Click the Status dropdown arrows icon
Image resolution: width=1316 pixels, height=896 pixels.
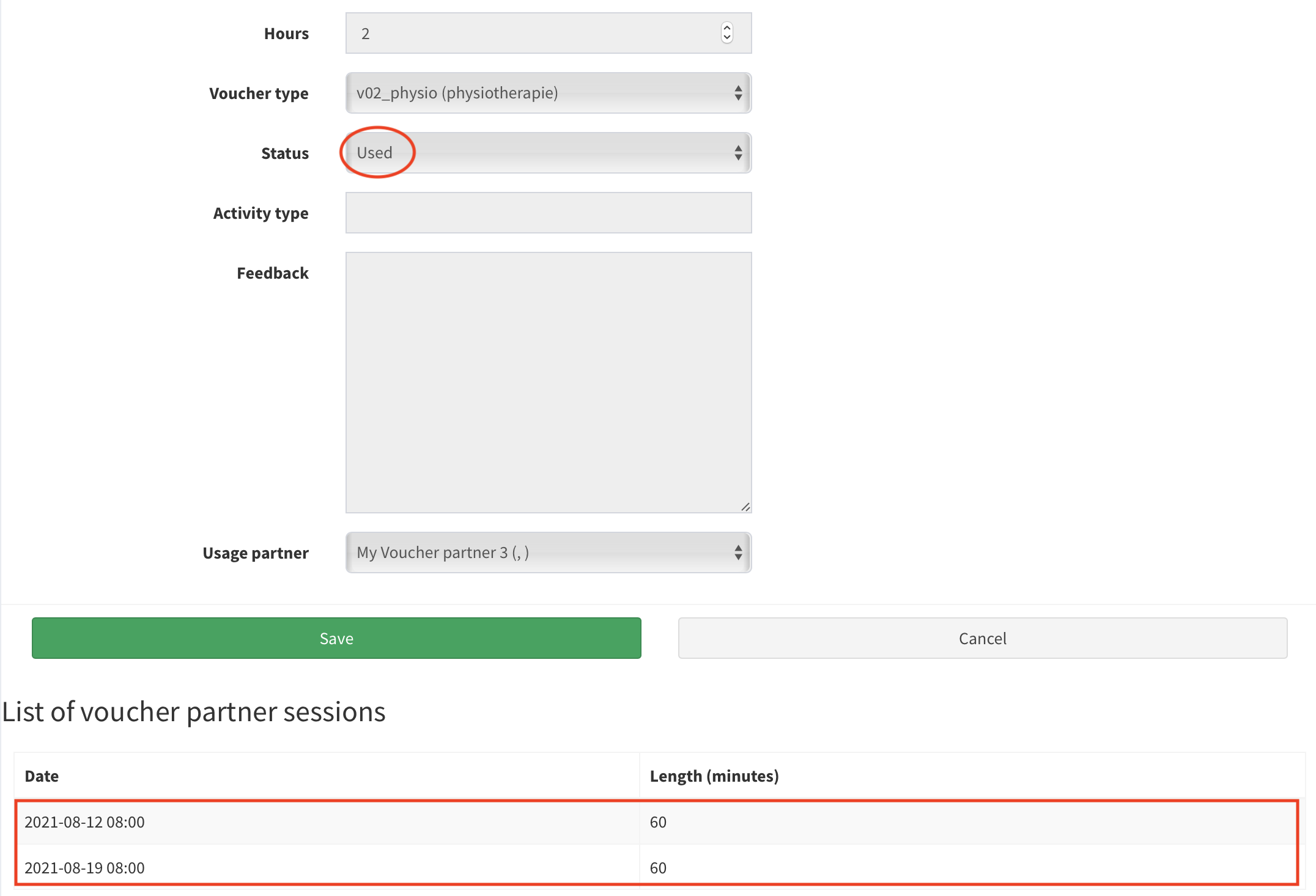738,153
